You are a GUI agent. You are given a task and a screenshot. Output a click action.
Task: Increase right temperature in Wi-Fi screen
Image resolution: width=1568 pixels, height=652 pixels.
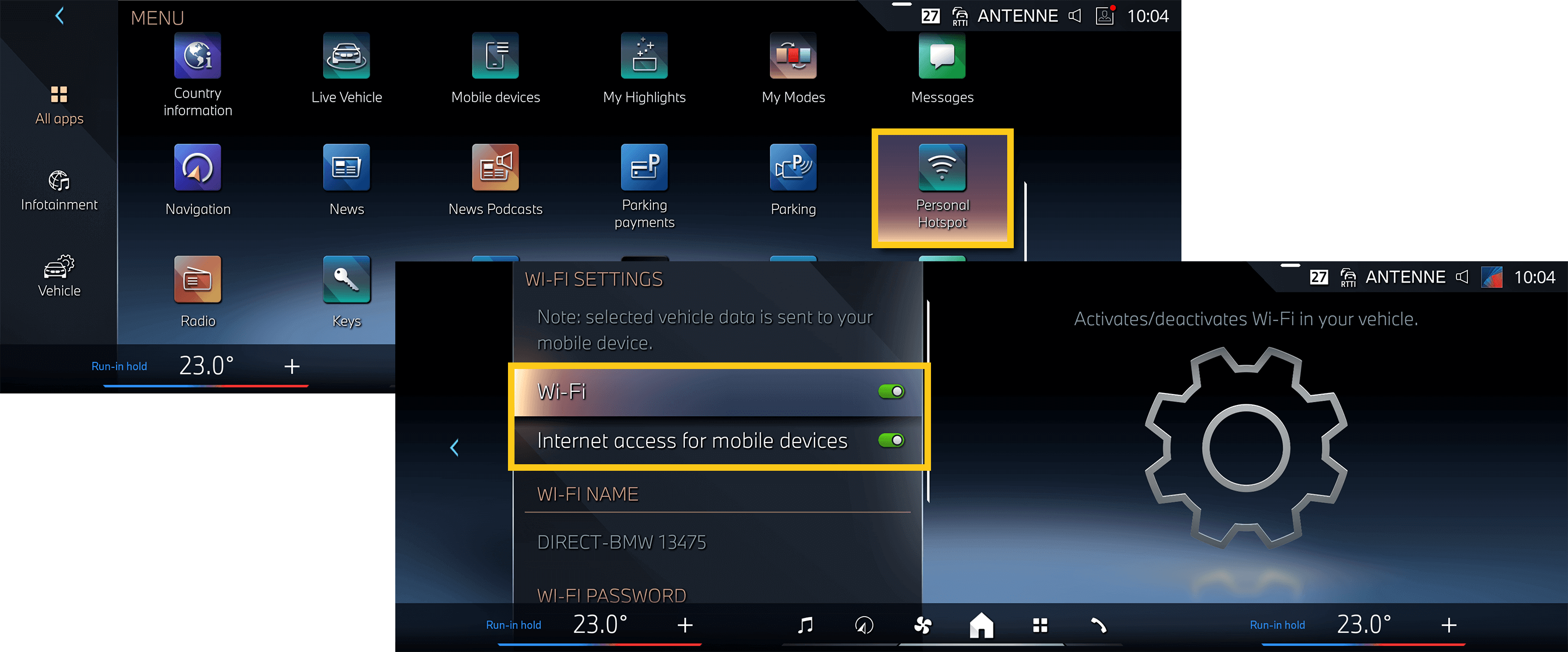click(1449, 625)
